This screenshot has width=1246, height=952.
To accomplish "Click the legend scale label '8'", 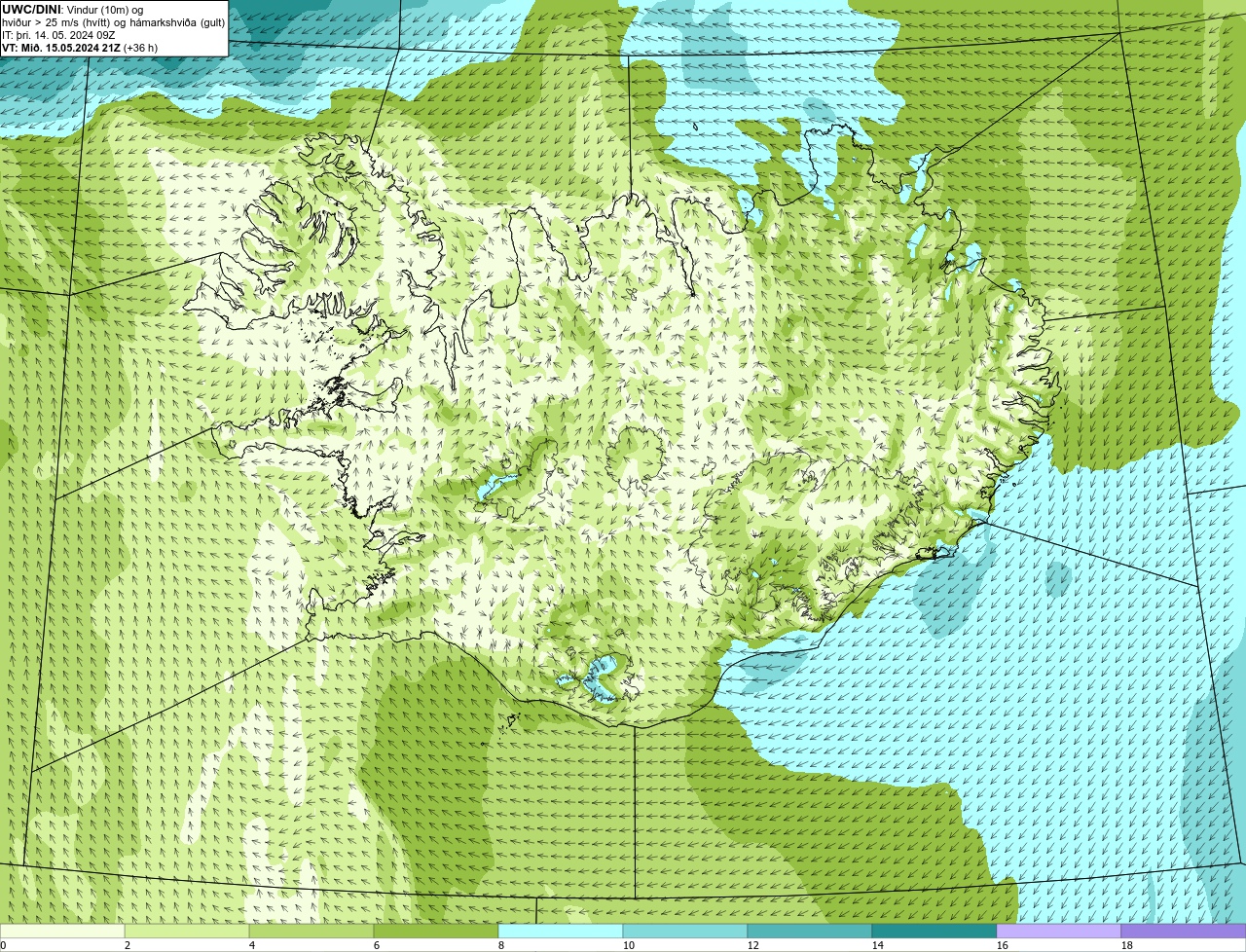I will coord(501,945).
